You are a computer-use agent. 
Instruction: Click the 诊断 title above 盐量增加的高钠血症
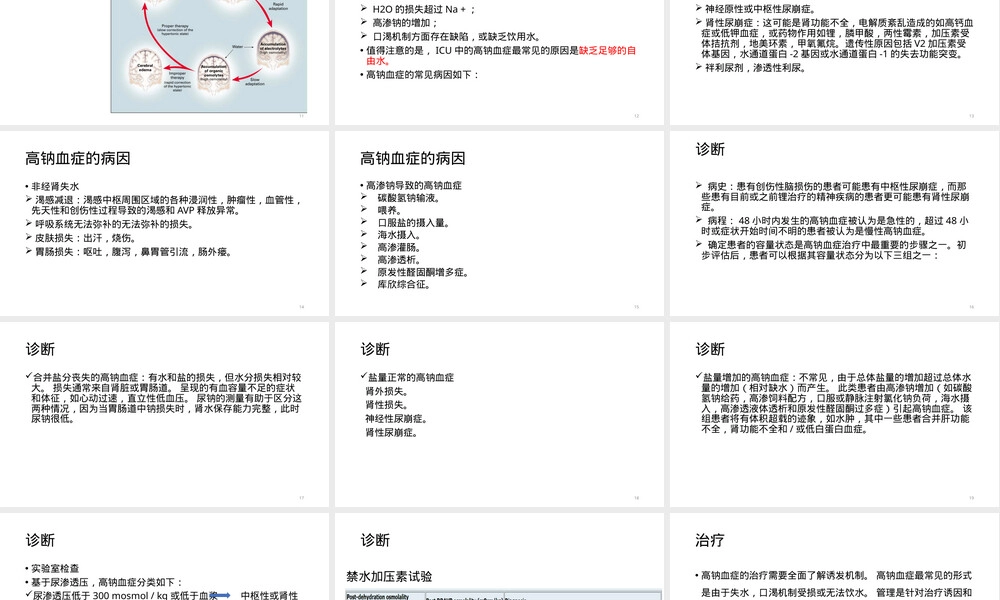(x=710, y=349)
